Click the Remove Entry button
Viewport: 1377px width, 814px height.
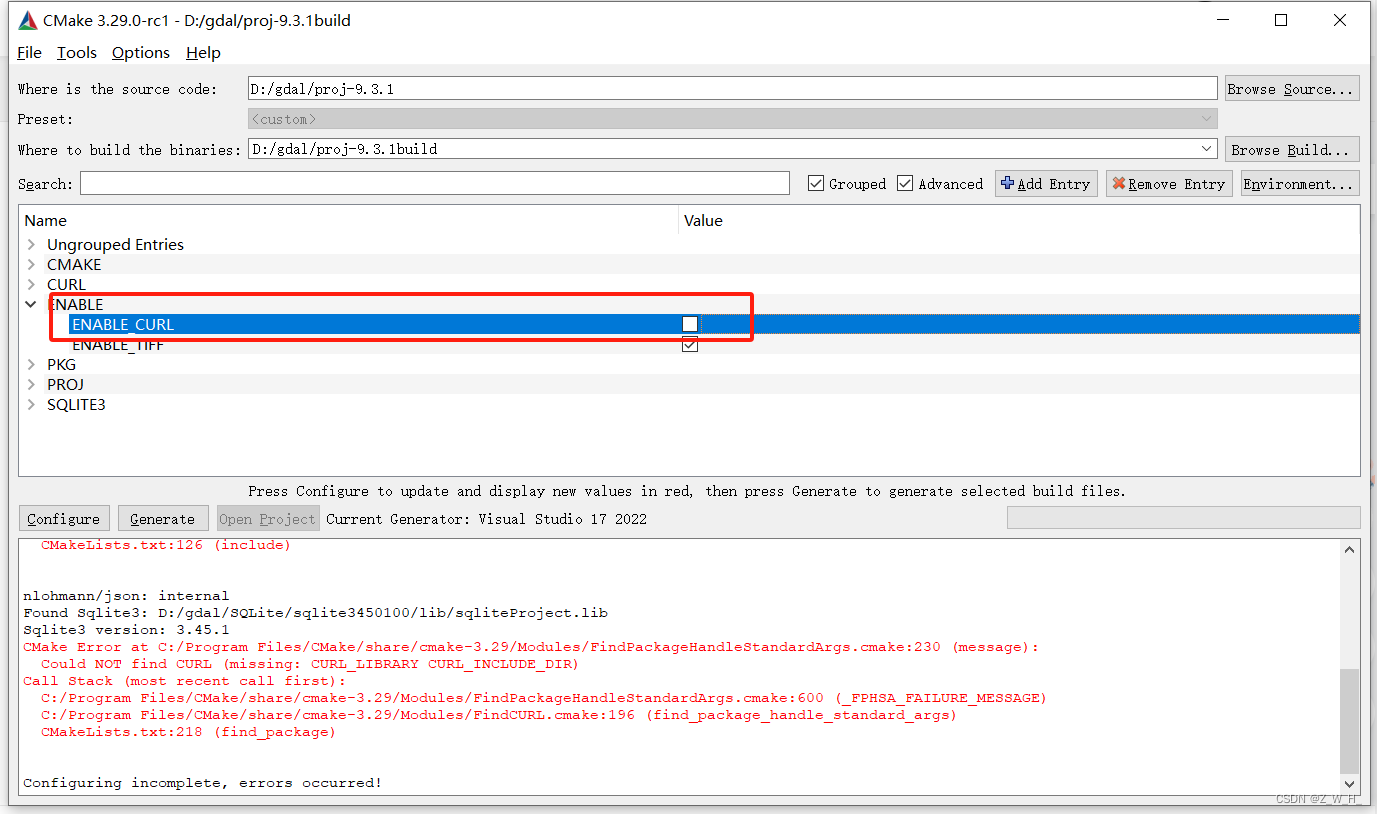pyautogui.click(x=1169, y=184)
